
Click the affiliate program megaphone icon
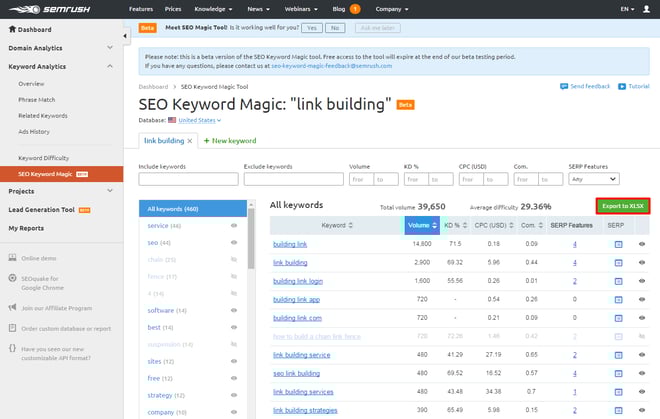tap(13, 307)
